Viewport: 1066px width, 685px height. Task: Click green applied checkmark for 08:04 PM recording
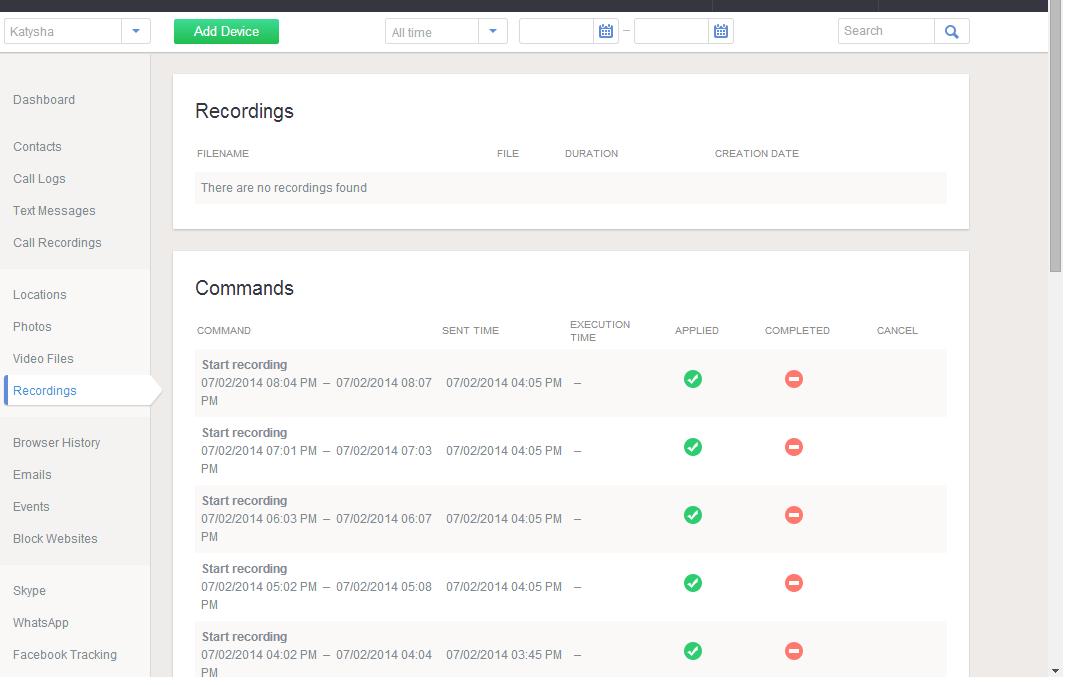click(x=693, y=379)
